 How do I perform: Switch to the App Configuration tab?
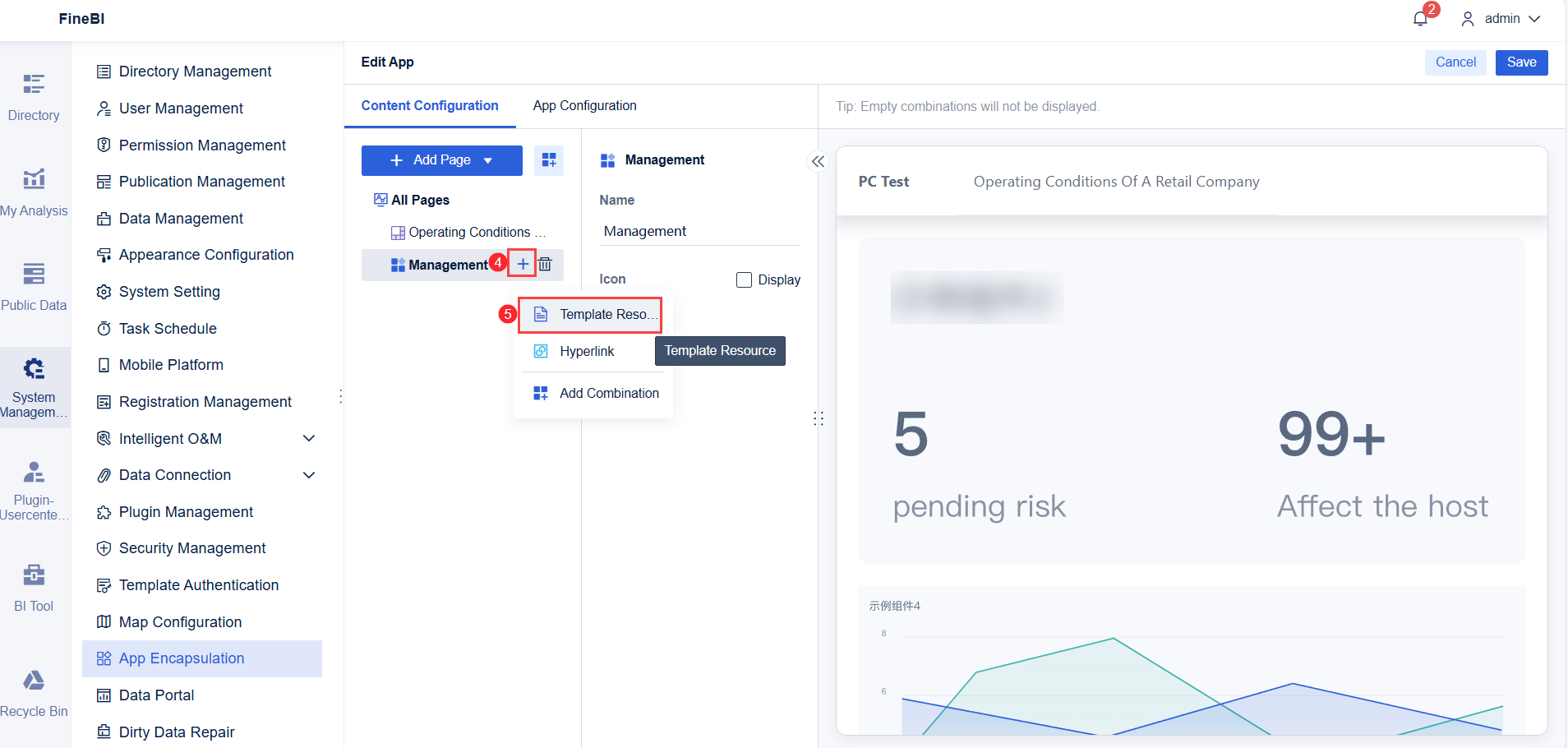click(584, 106)
